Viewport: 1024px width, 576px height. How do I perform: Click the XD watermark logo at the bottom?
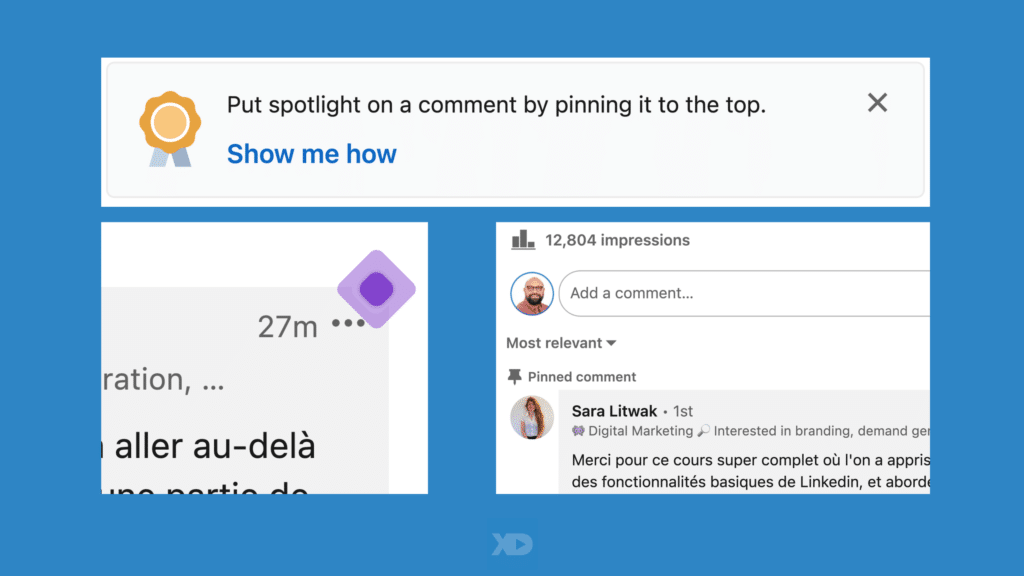point(511,544)
